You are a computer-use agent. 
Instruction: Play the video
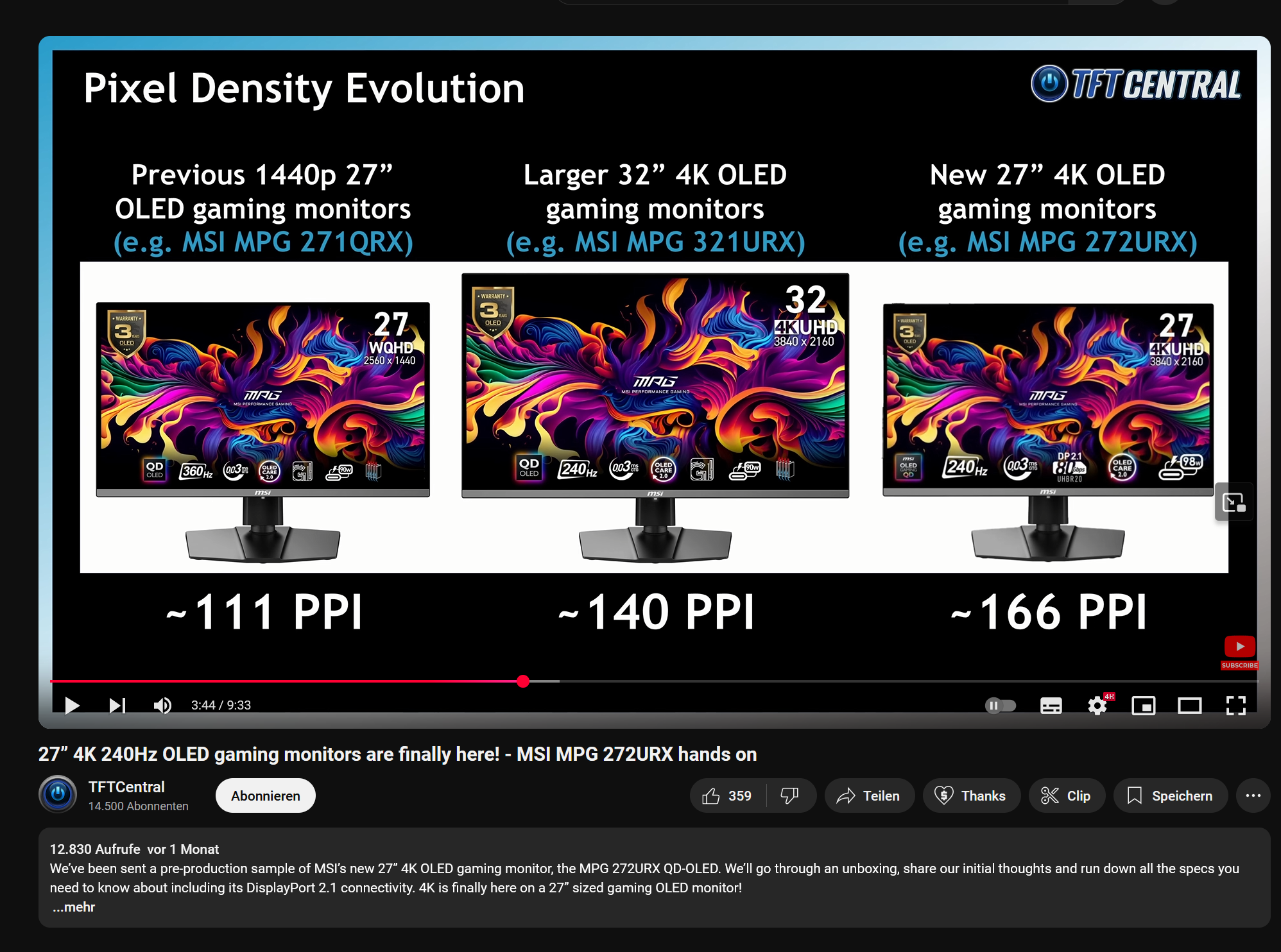coord(72,706)
